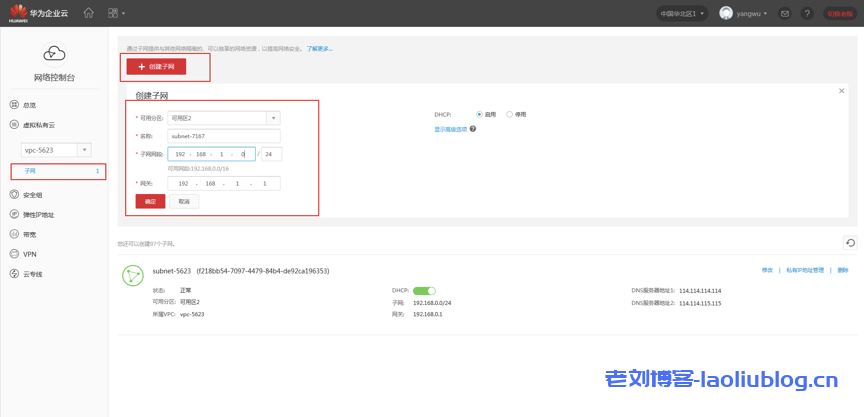Screen dimensions: 864x417
Task: Click help icon beside 显示高级选项
Action: (472, 129)
